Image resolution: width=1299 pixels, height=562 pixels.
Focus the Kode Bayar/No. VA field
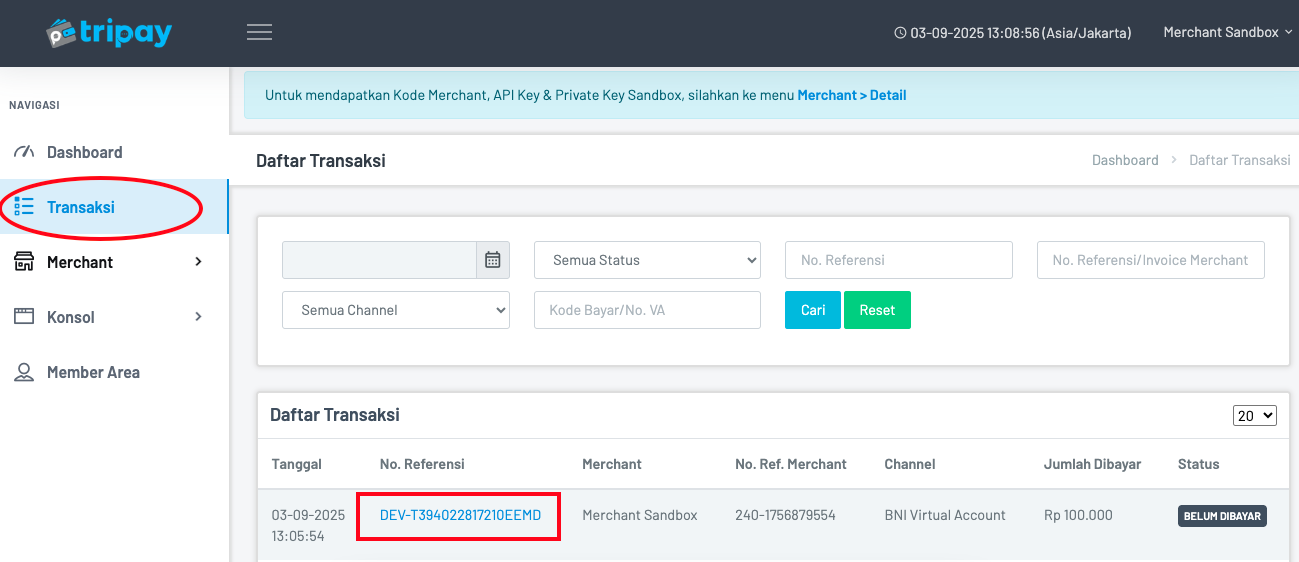pyautogui.click(x=647, y=310)
